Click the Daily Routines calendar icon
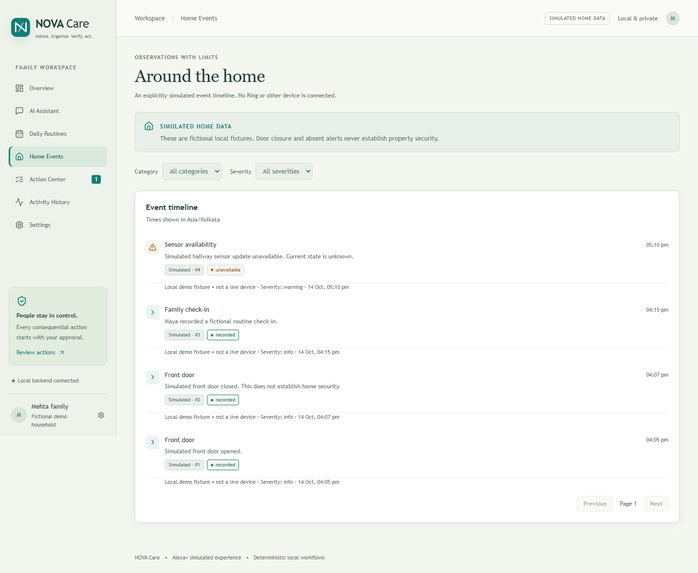This screenshot has height=573, width=698. [x=19, y=134]
